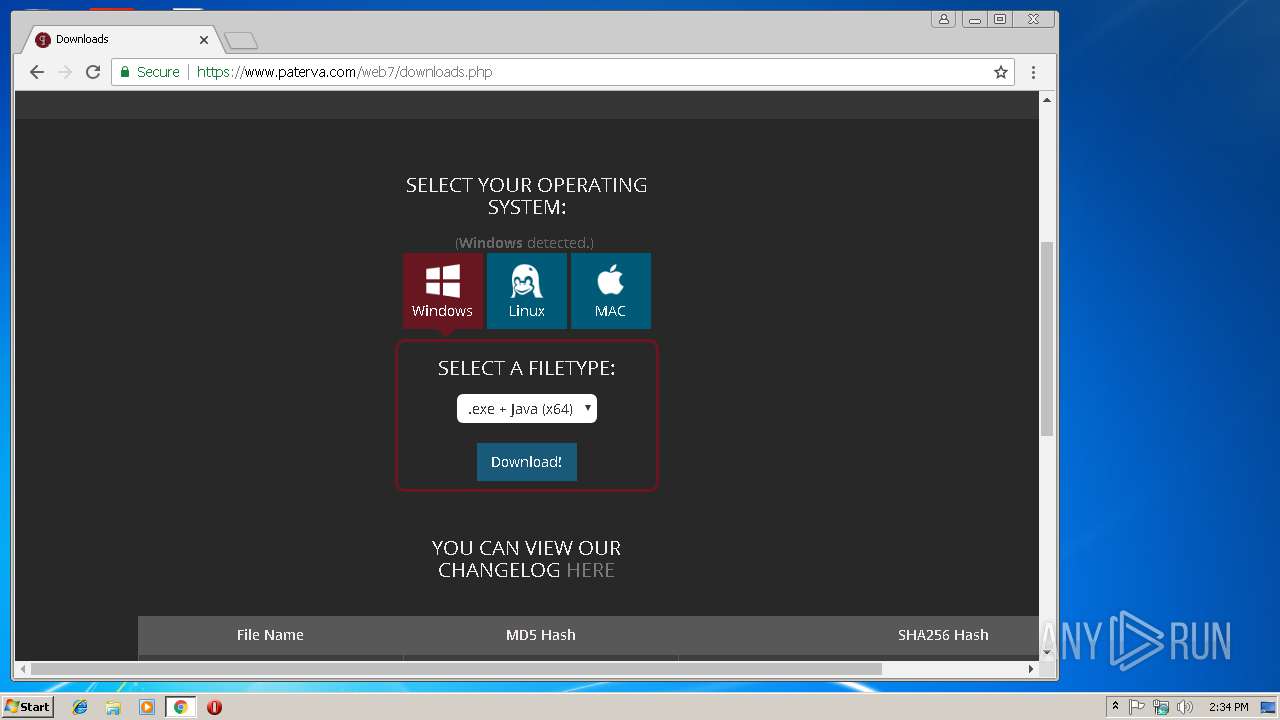The image size is (1280, 720).
Task: Click the File Name column header
Action: [270, 635]
